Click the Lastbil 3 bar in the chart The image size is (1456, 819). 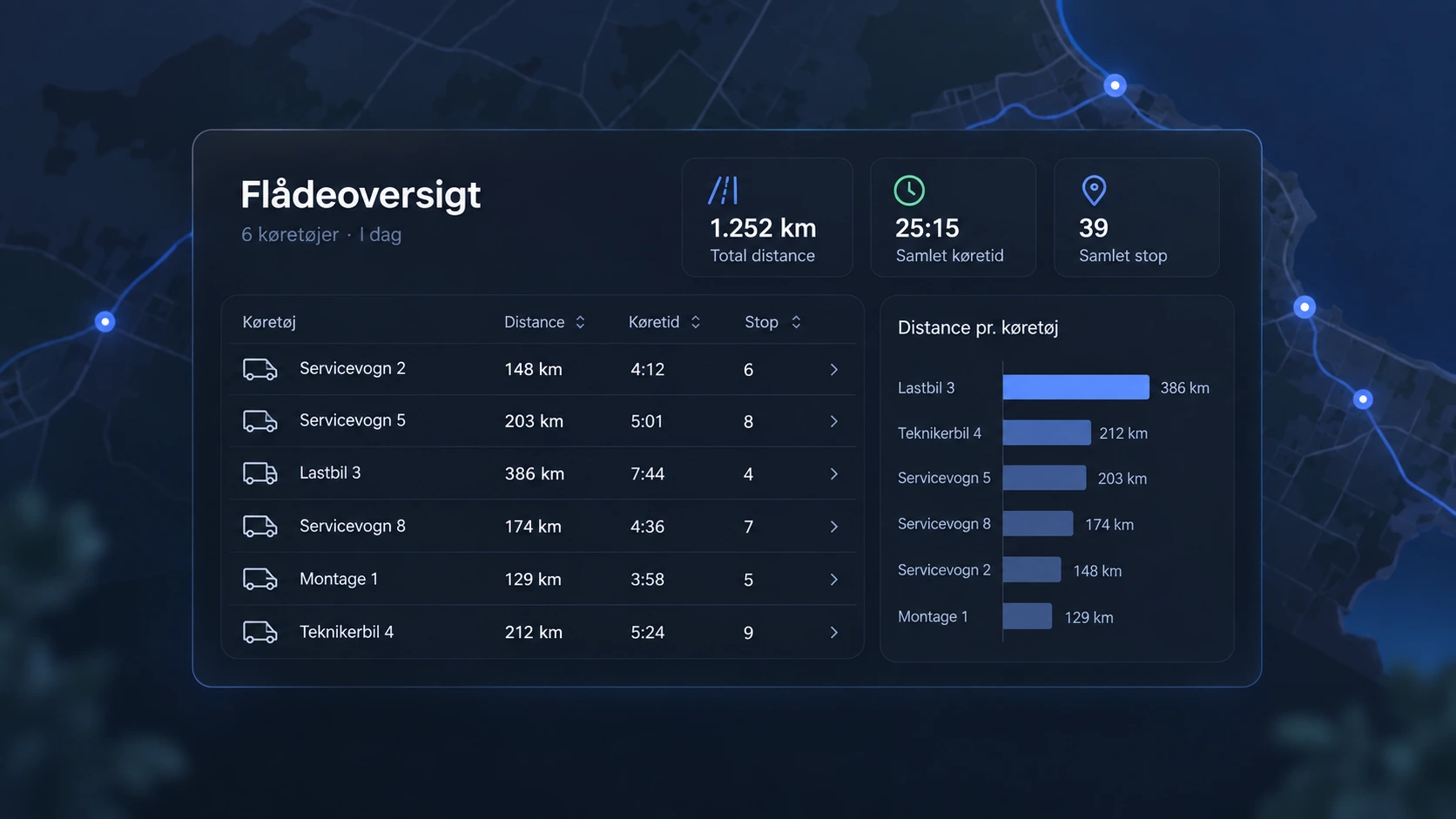[1076, 387]
